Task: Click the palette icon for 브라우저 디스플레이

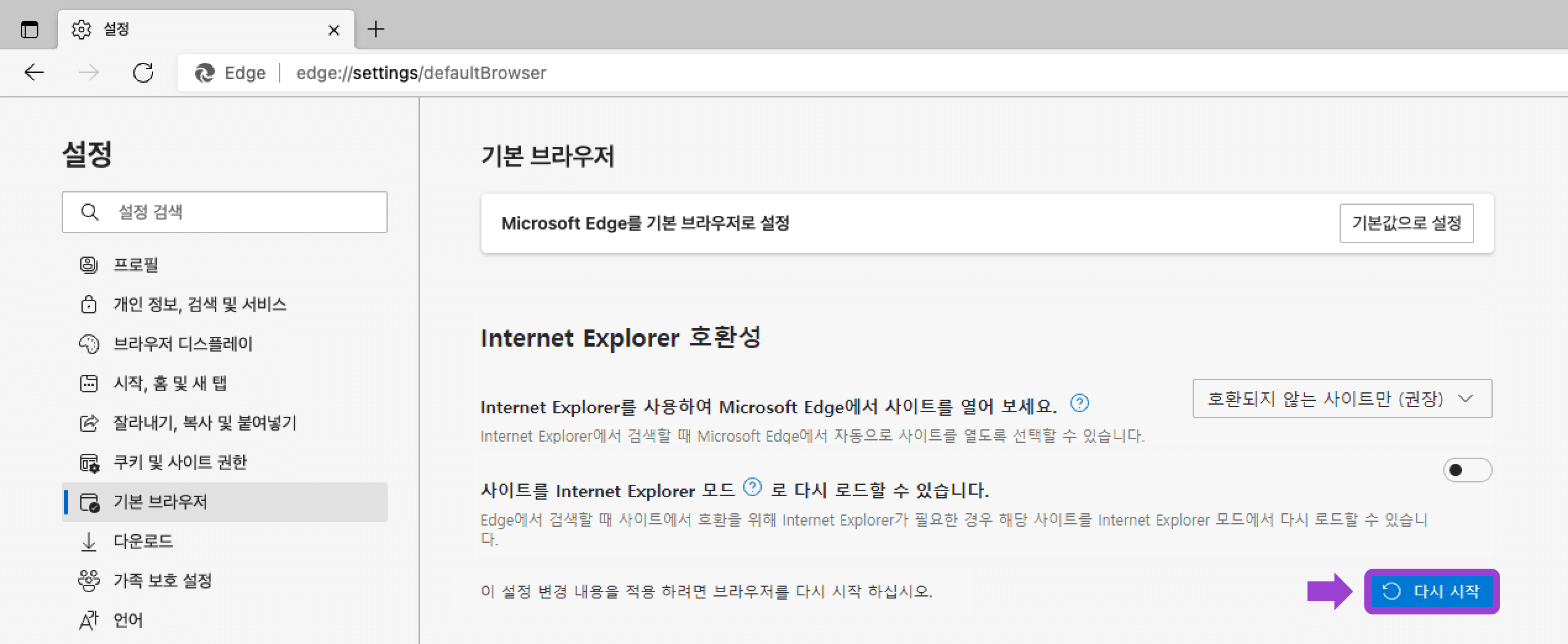Action: point(89,344)
